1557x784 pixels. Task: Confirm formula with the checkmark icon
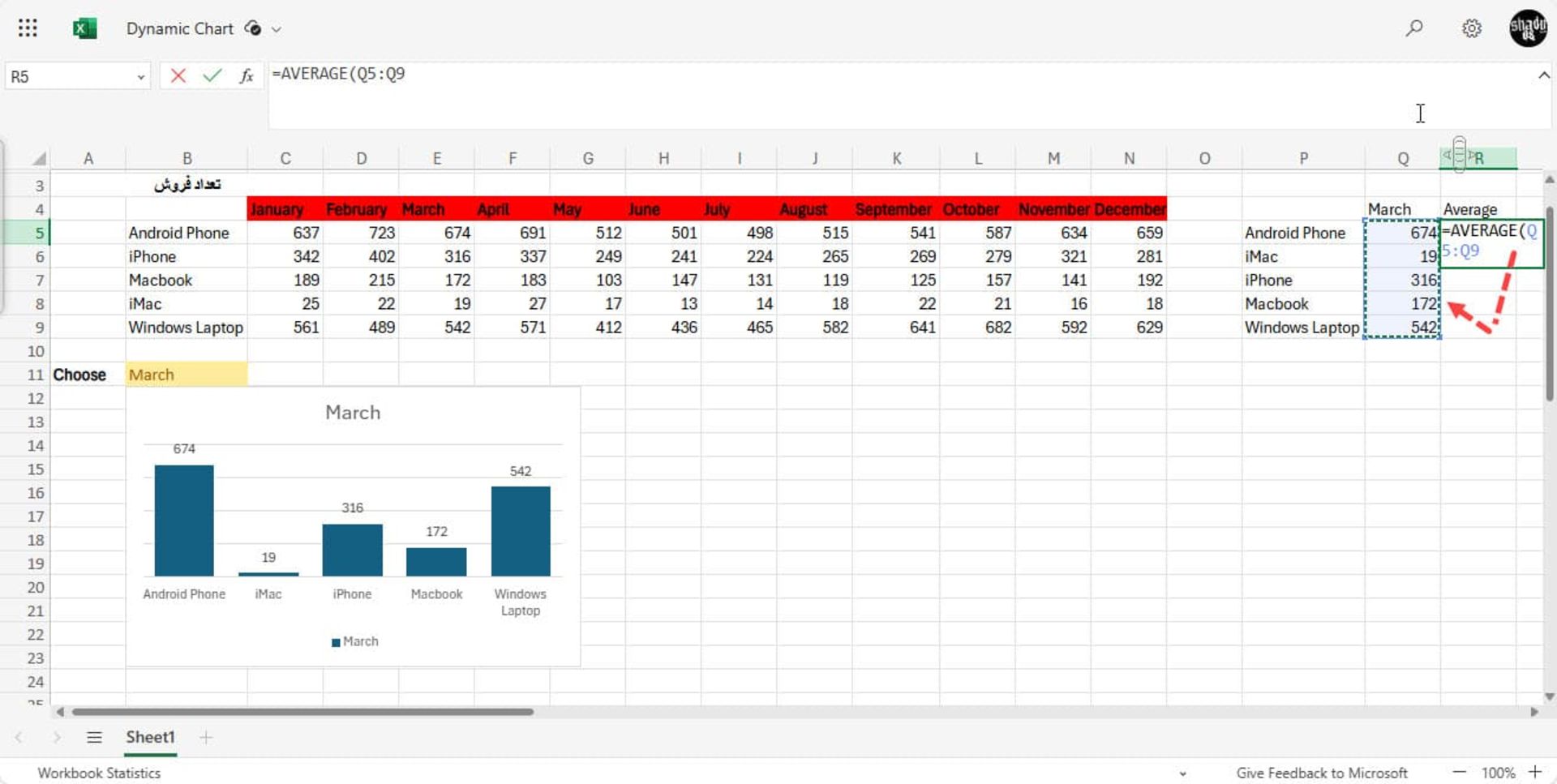click(x=212, y=76)
